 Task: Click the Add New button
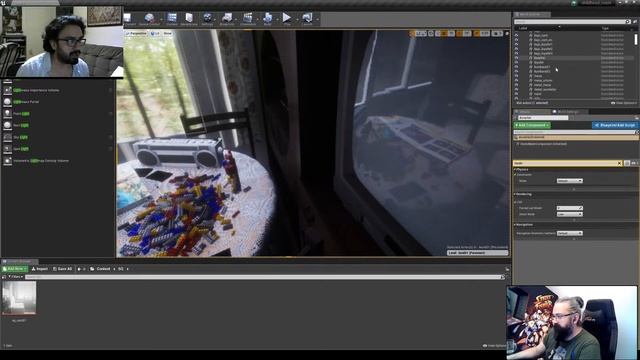(x=15, y=269)
